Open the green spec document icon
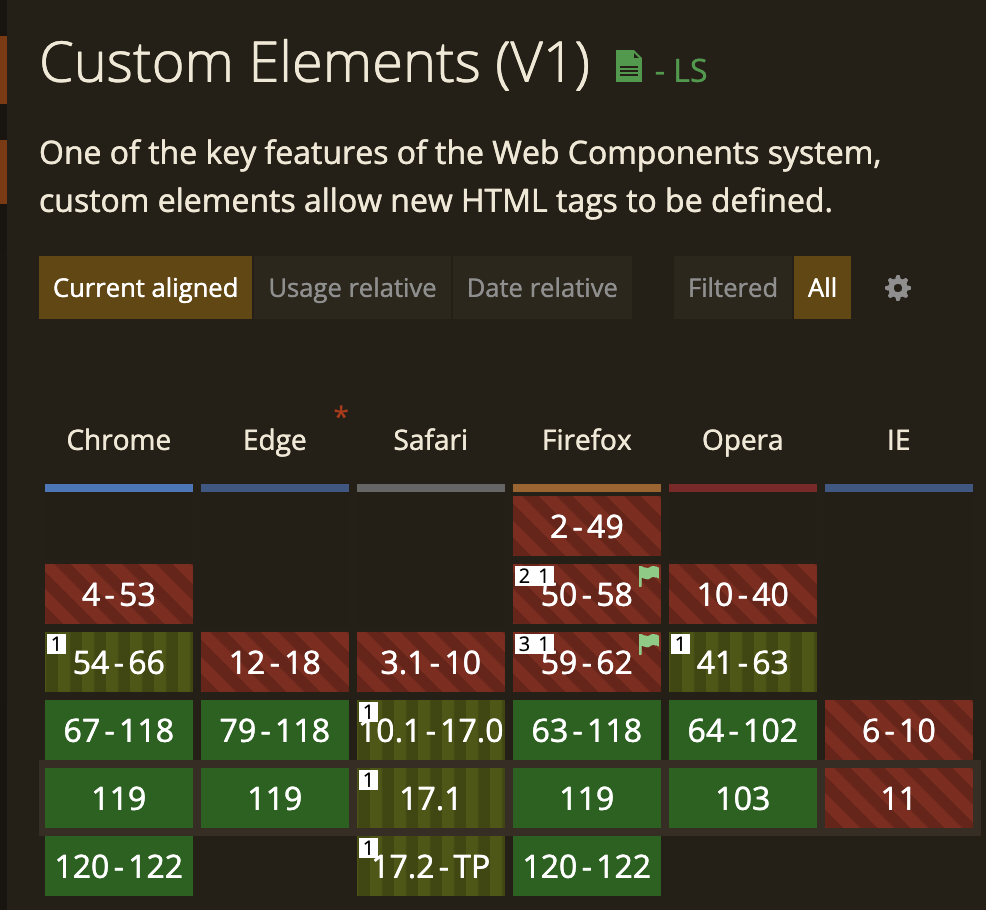Screen dimensions: 986x910 point(628,66)
